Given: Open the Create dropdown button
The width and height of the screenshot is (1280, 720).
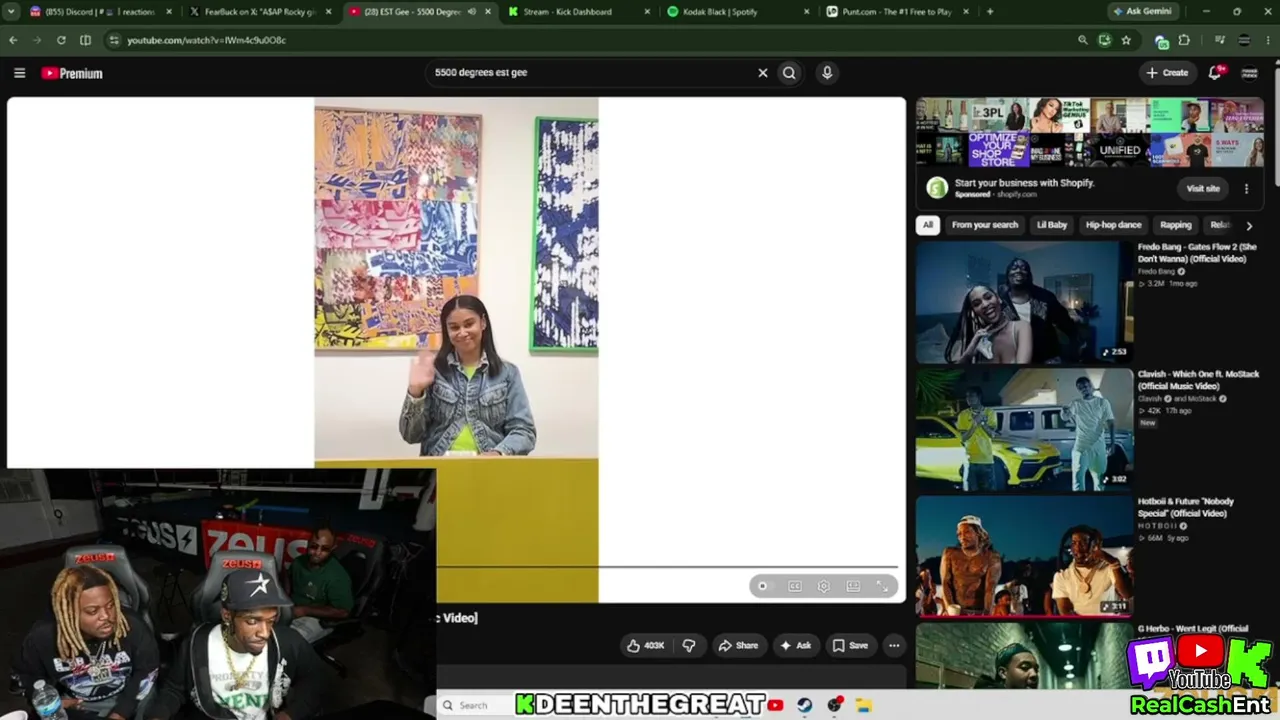Looking at the screenshot, I should point(1167,72).
